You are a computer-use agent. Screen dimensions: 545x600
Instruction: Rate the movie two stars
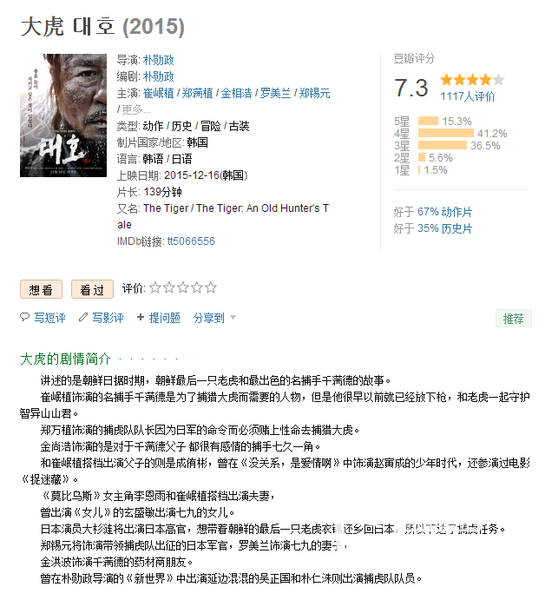169,287
